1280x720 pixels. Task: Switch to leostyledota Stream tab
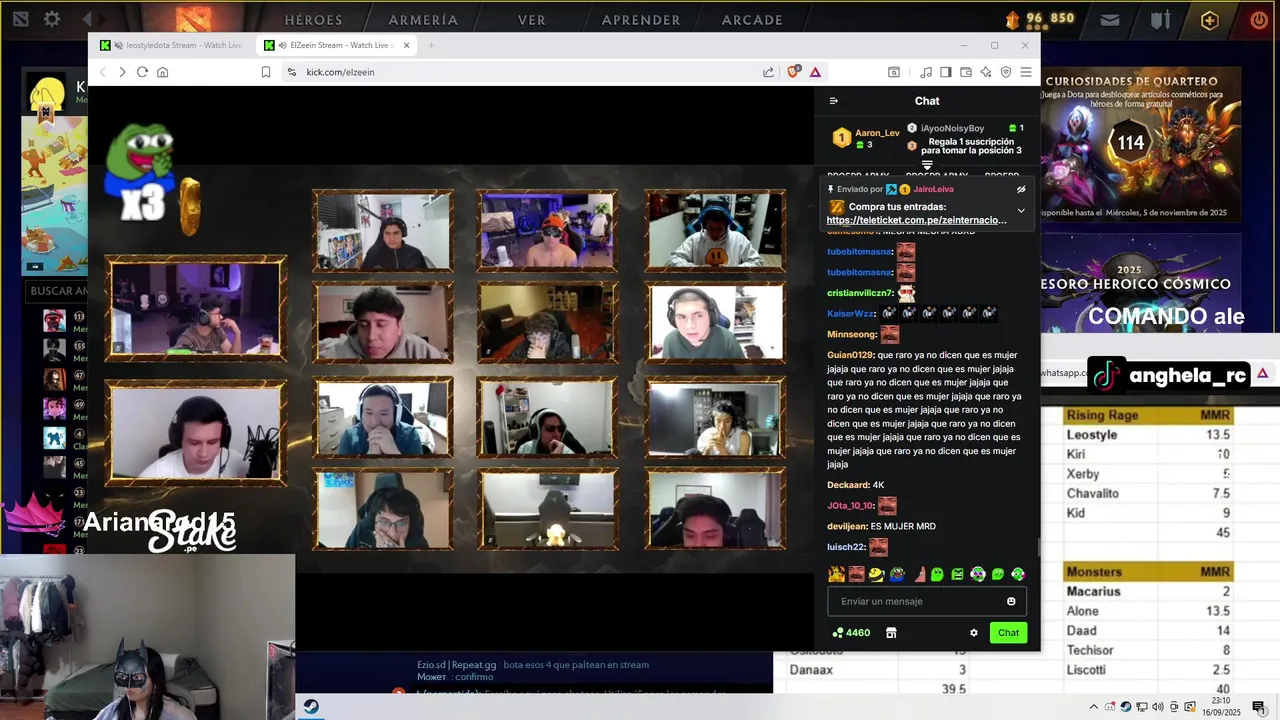click(x=171, y=45)
